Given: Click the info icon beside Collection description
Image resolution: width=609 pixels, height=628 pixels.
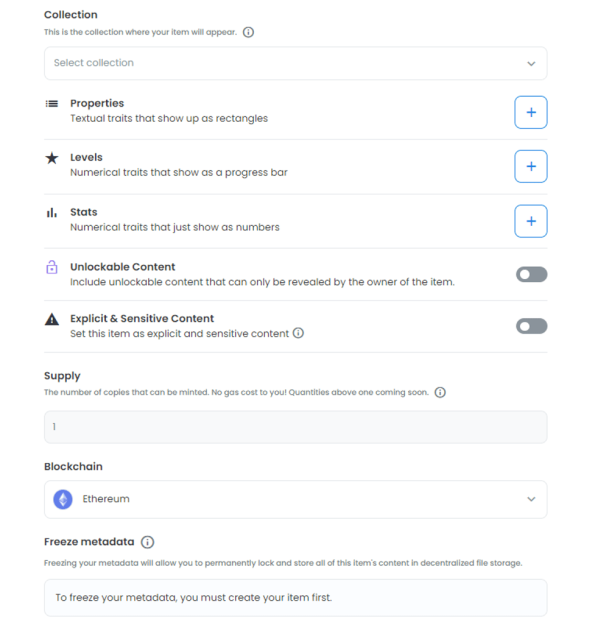Looking at the screenshot, I should click(x=248, y=32).
